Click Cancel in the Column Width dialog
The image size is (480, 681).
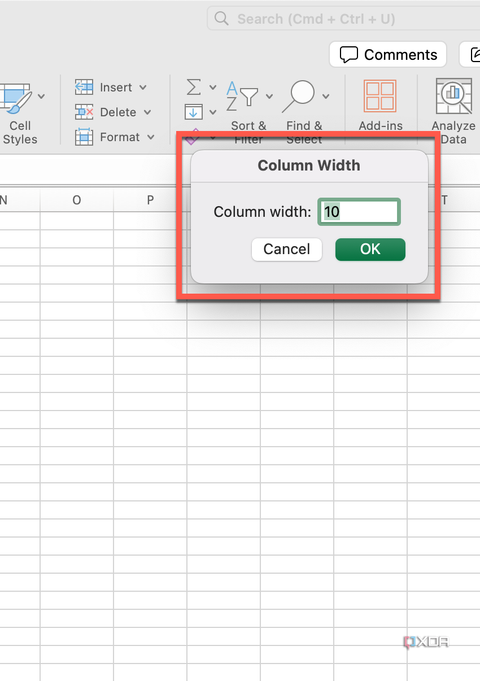tap(287, 249)
